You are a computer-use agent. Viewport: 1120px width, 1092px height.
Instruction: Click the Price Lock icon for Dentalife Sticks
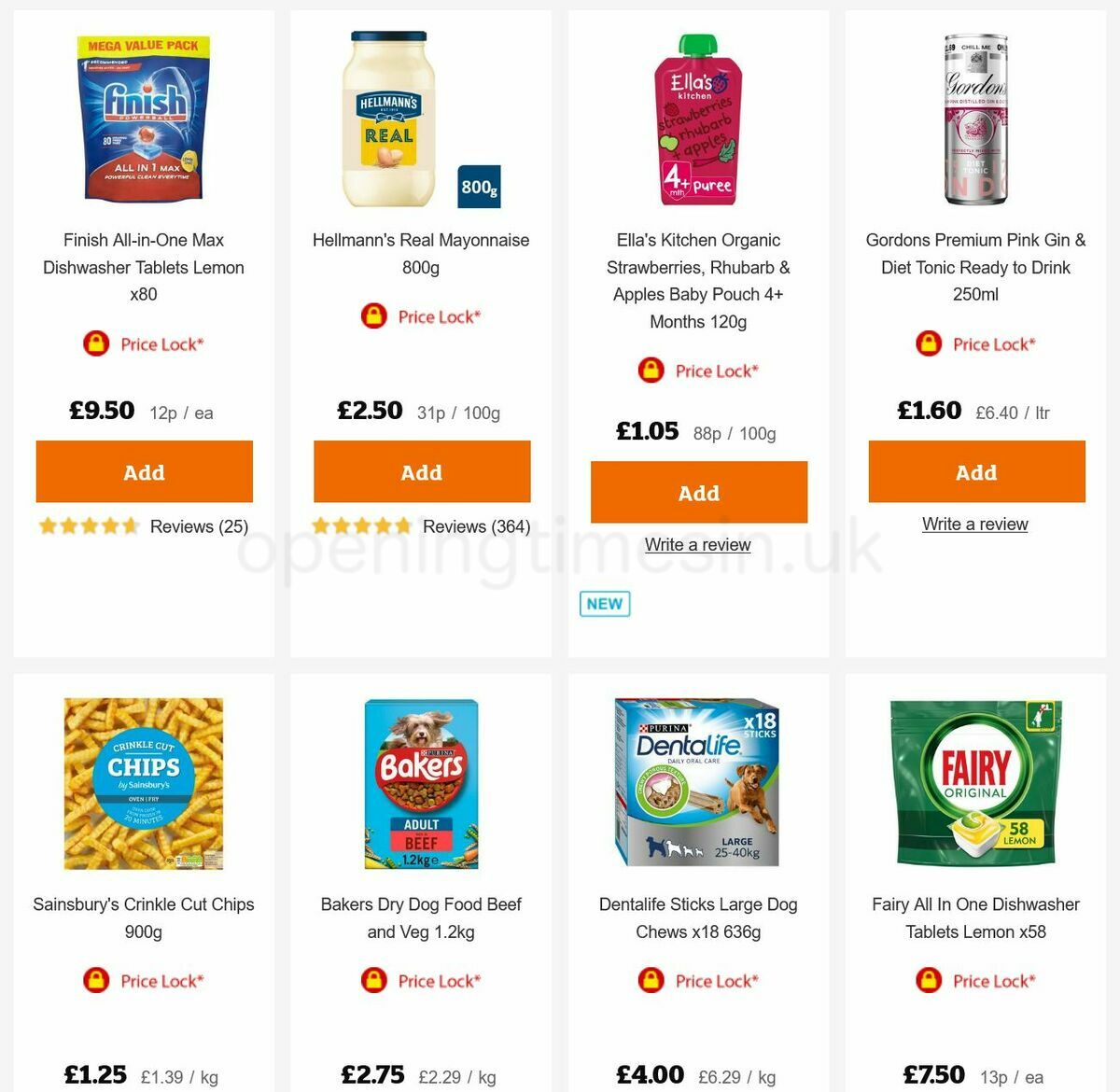click(x=651, y=981)
